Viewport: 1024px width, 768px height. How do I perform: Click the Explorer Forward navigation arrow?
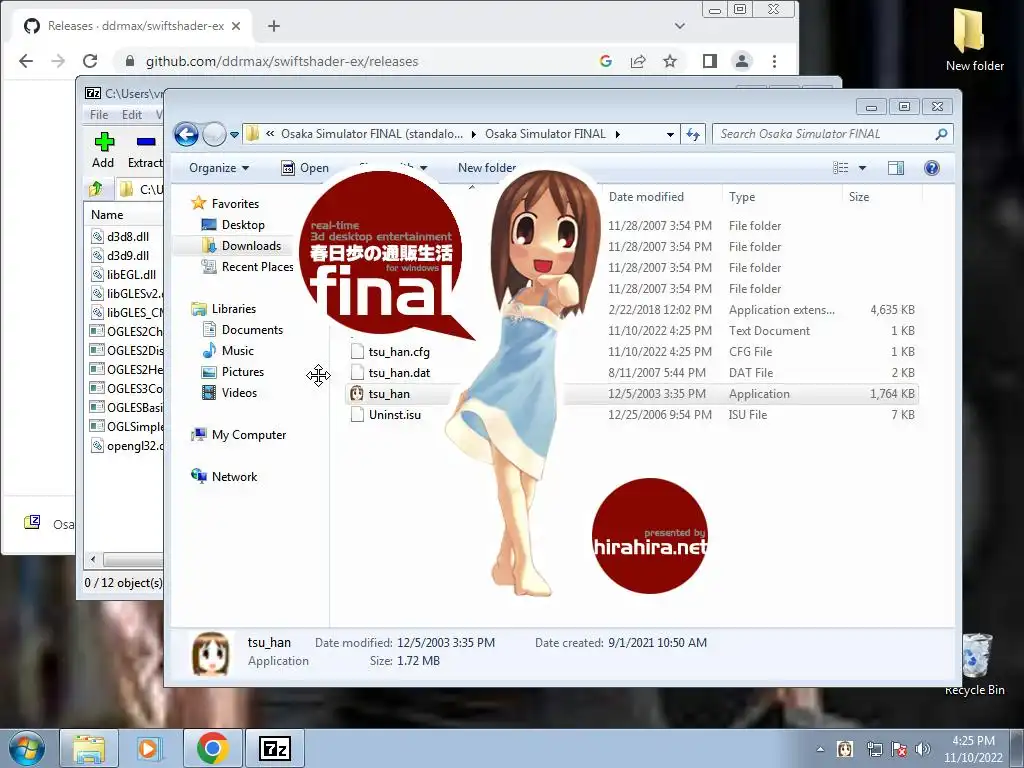(214, 135)
